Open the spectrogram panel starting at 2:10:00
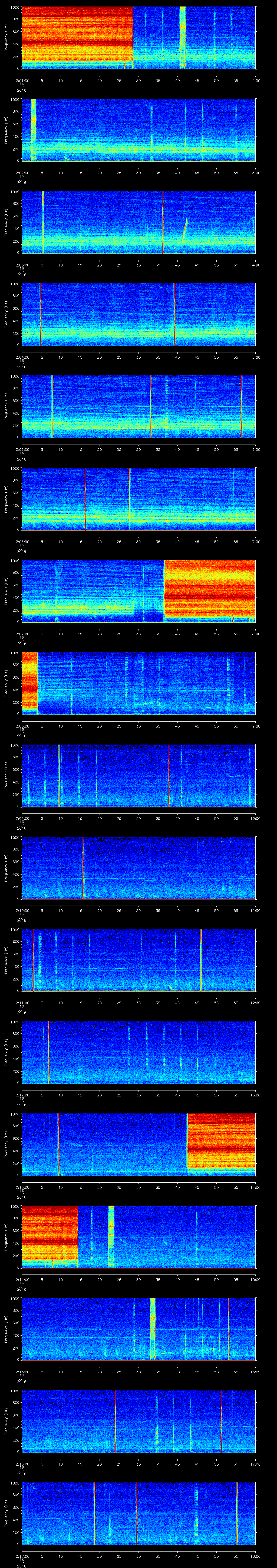The image size is (277, 1568). (x=138, y=868)
